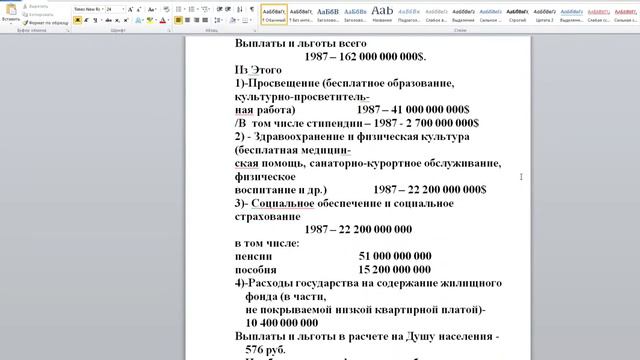640x360 pixels.
Task: Open the underline style dropdown arrow
Action: click(101, 20)
